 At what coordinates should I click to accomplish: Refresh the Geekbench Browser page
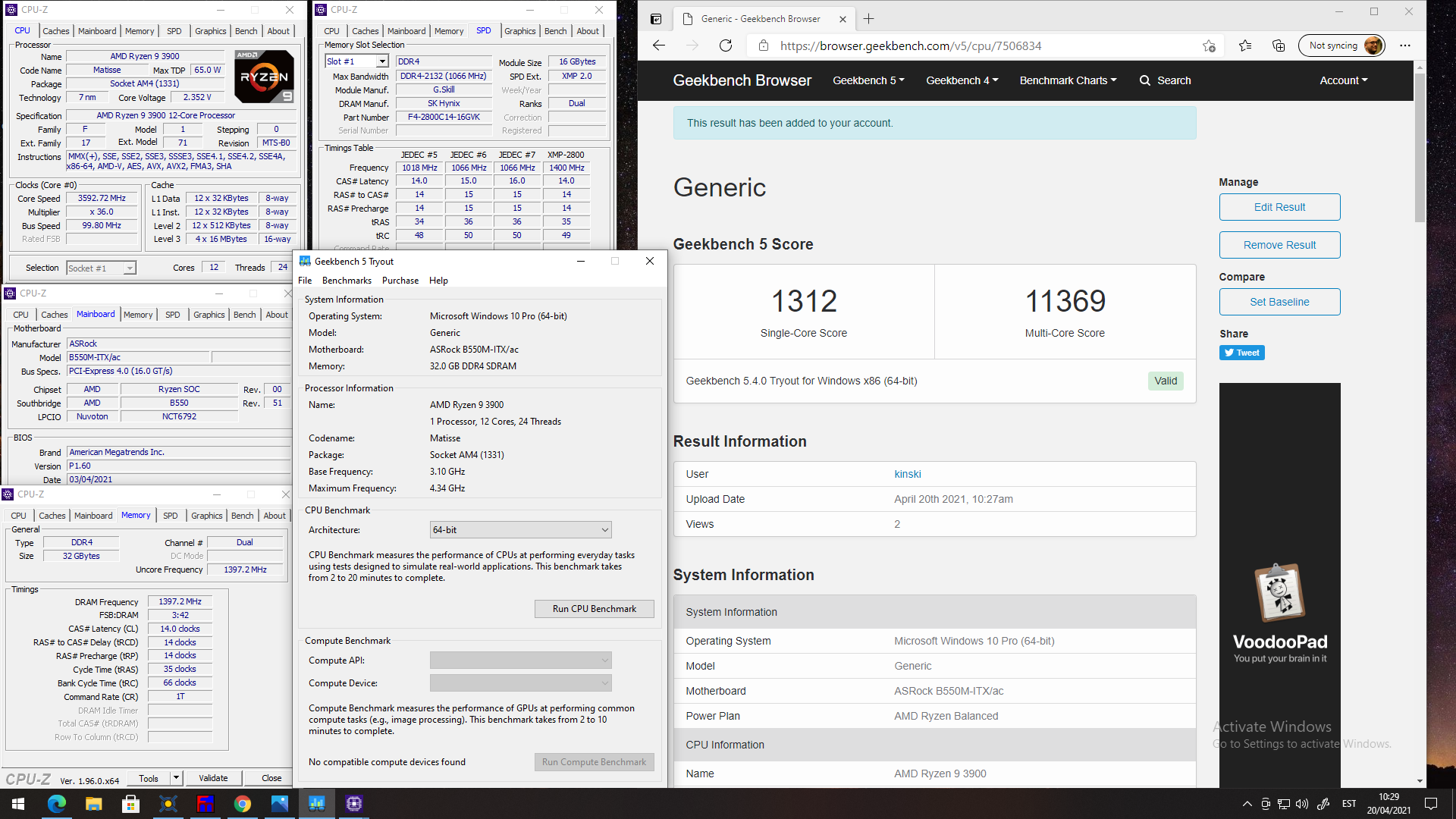726,45
